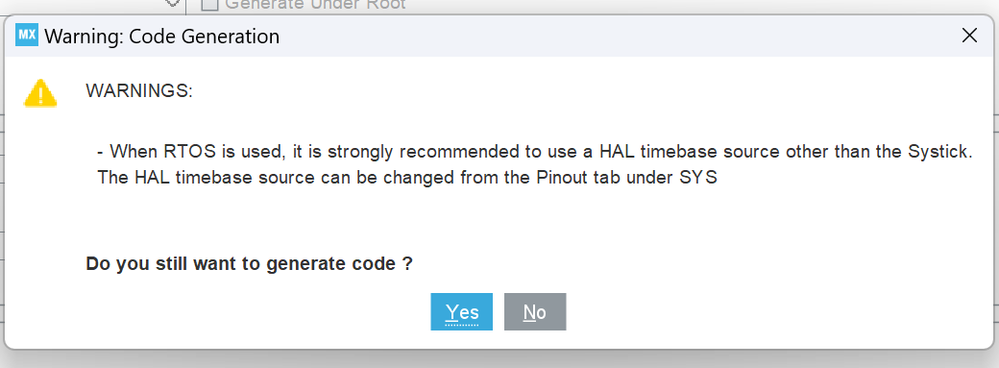Image resolution: width=999 pixels, height=368 pixels.
Task: Toggle the Generate Under Root checkbox
Action: point(210,4)
